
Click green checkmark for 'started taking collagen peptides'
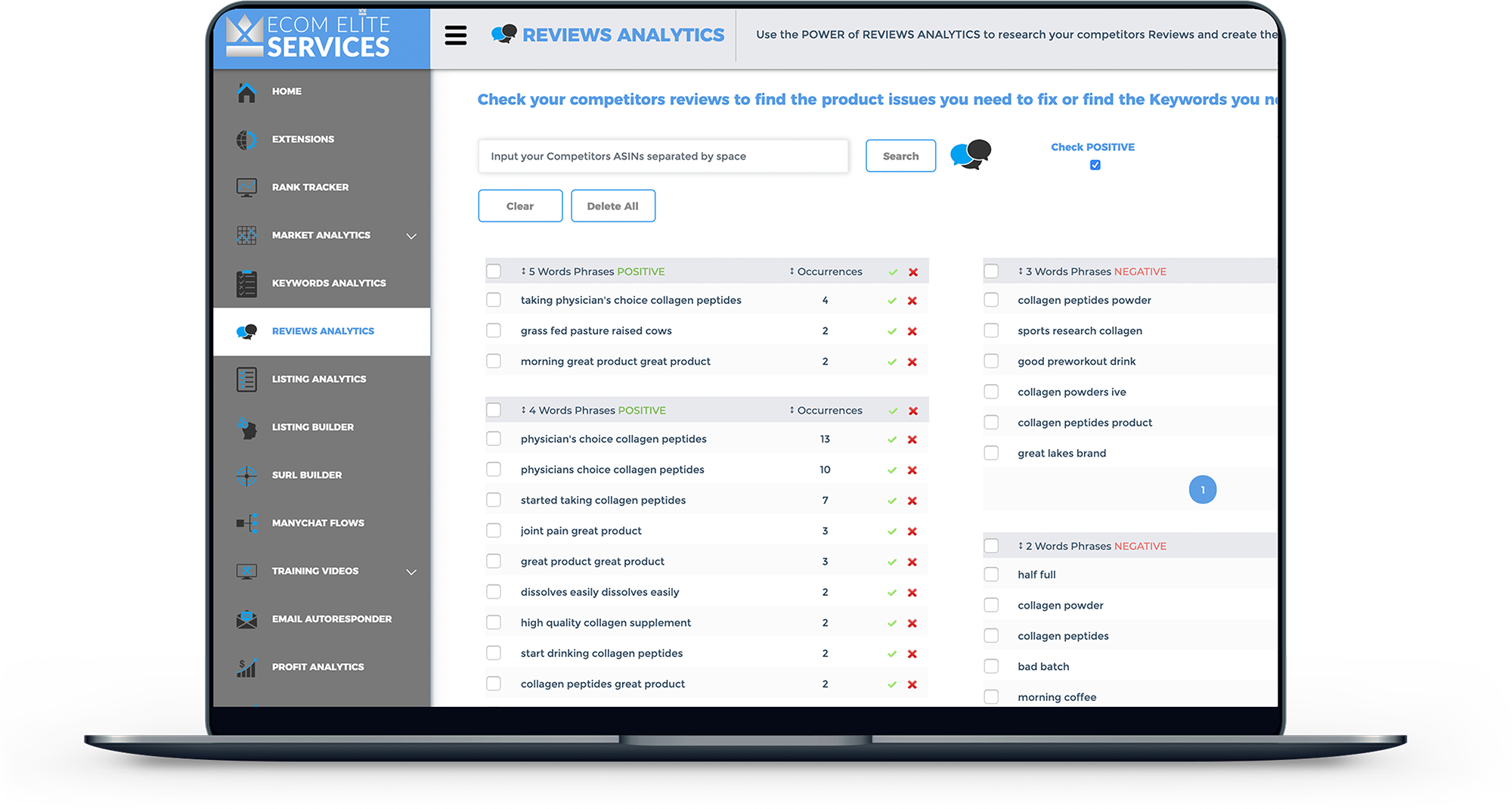click(x=892, y=501)
